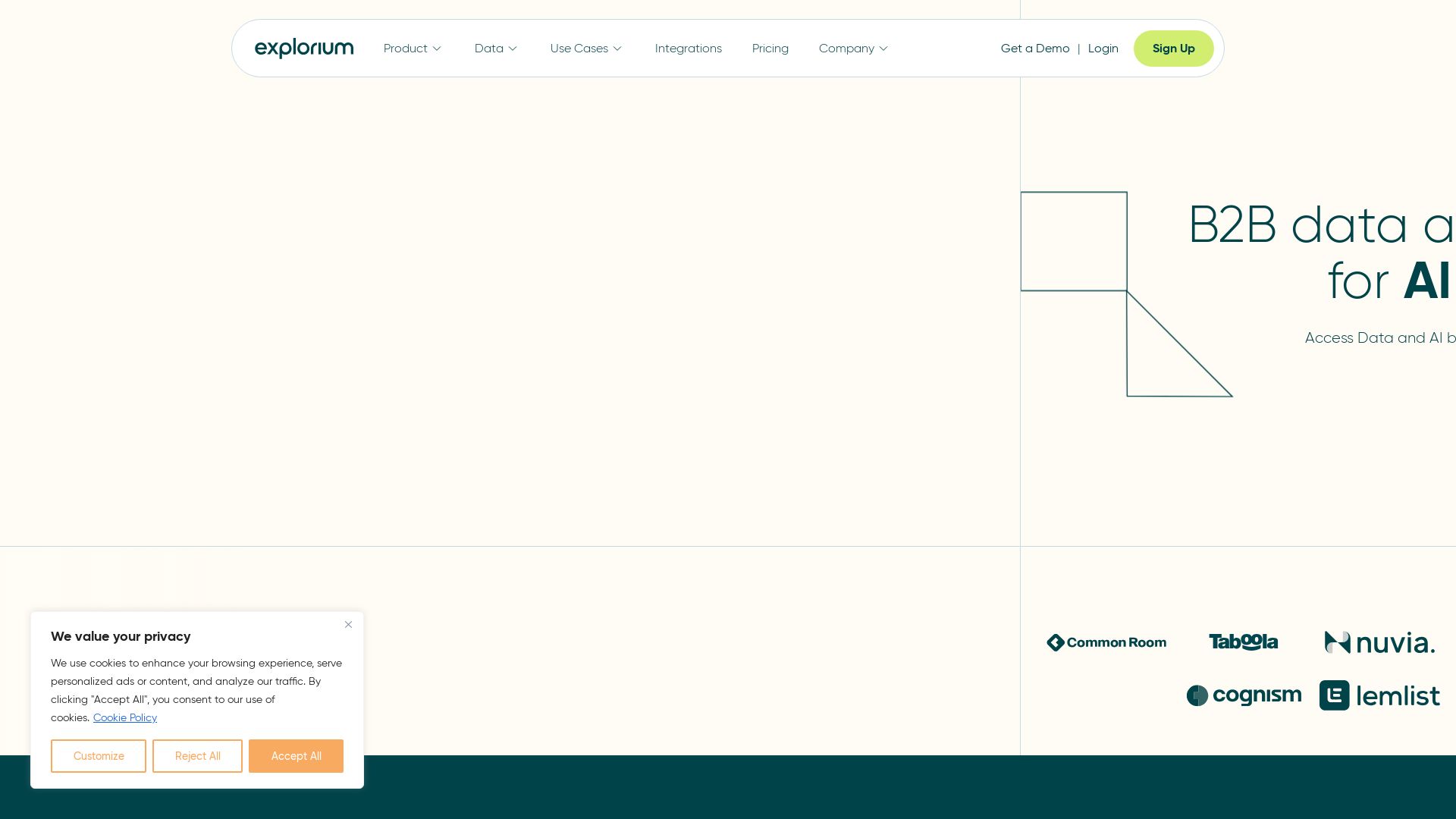
Task: Click the Get a Demo link
Action: tap(1035, 49)
